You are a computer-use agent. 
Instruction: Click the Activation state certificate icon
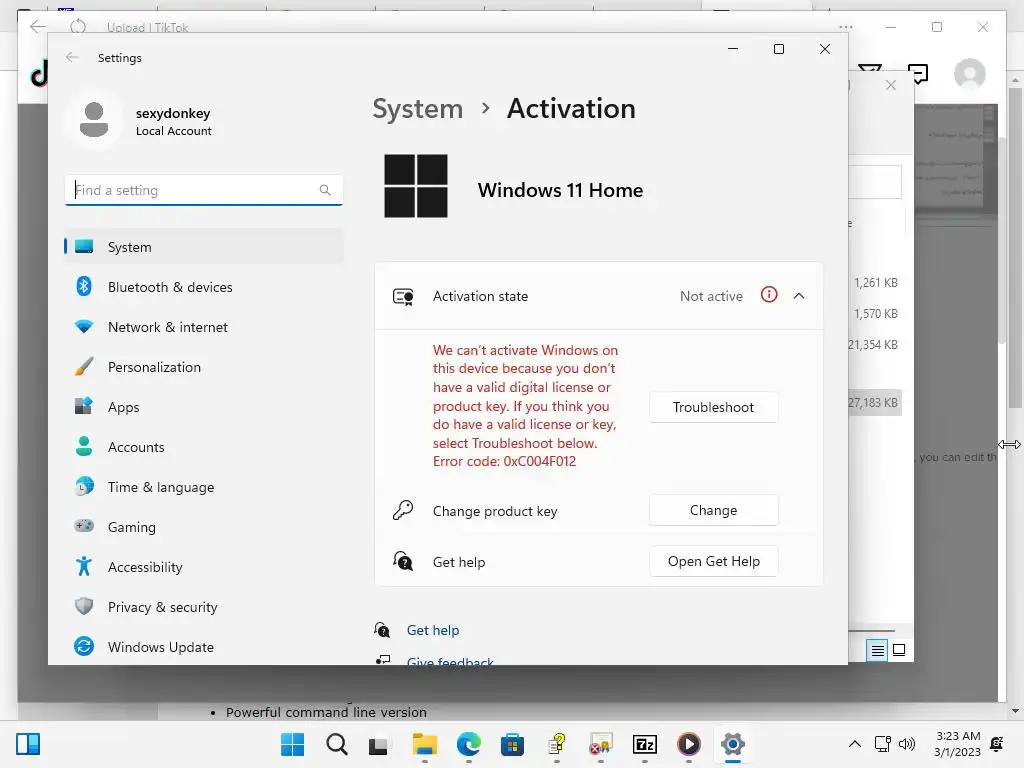pos(403,296)
